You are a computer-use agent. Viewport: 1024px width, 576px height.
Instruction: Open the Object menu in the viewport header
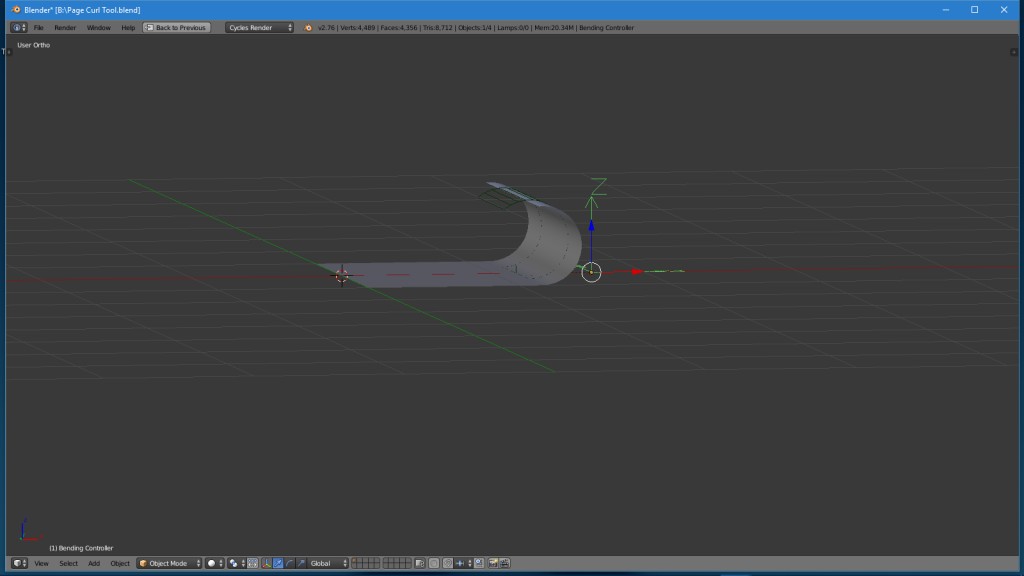point(120,562)
